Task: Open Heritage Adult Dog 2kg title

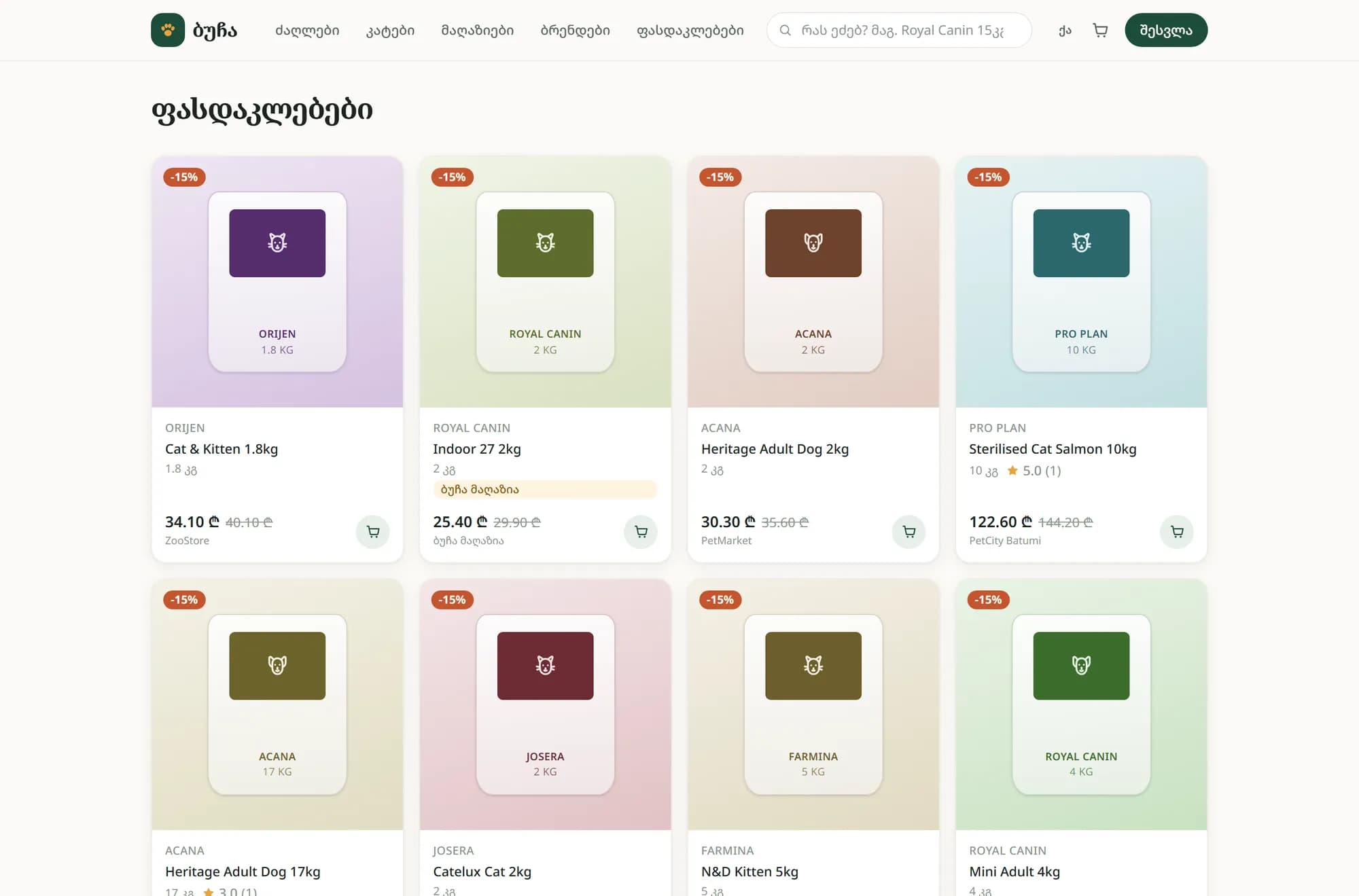Action: (775, 449)
